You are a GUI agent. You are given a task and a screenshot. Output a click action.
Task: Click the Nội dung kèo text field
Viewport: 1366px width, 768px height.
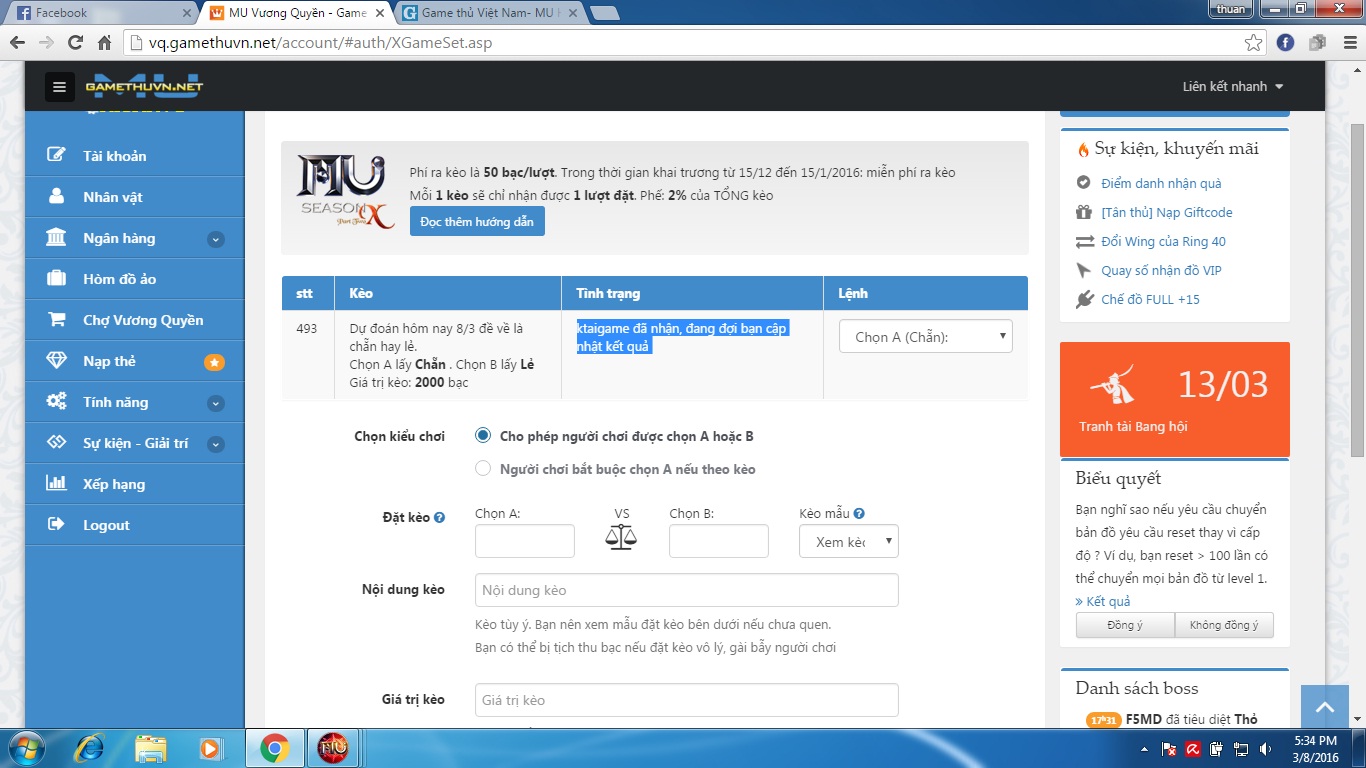point(686,590)
